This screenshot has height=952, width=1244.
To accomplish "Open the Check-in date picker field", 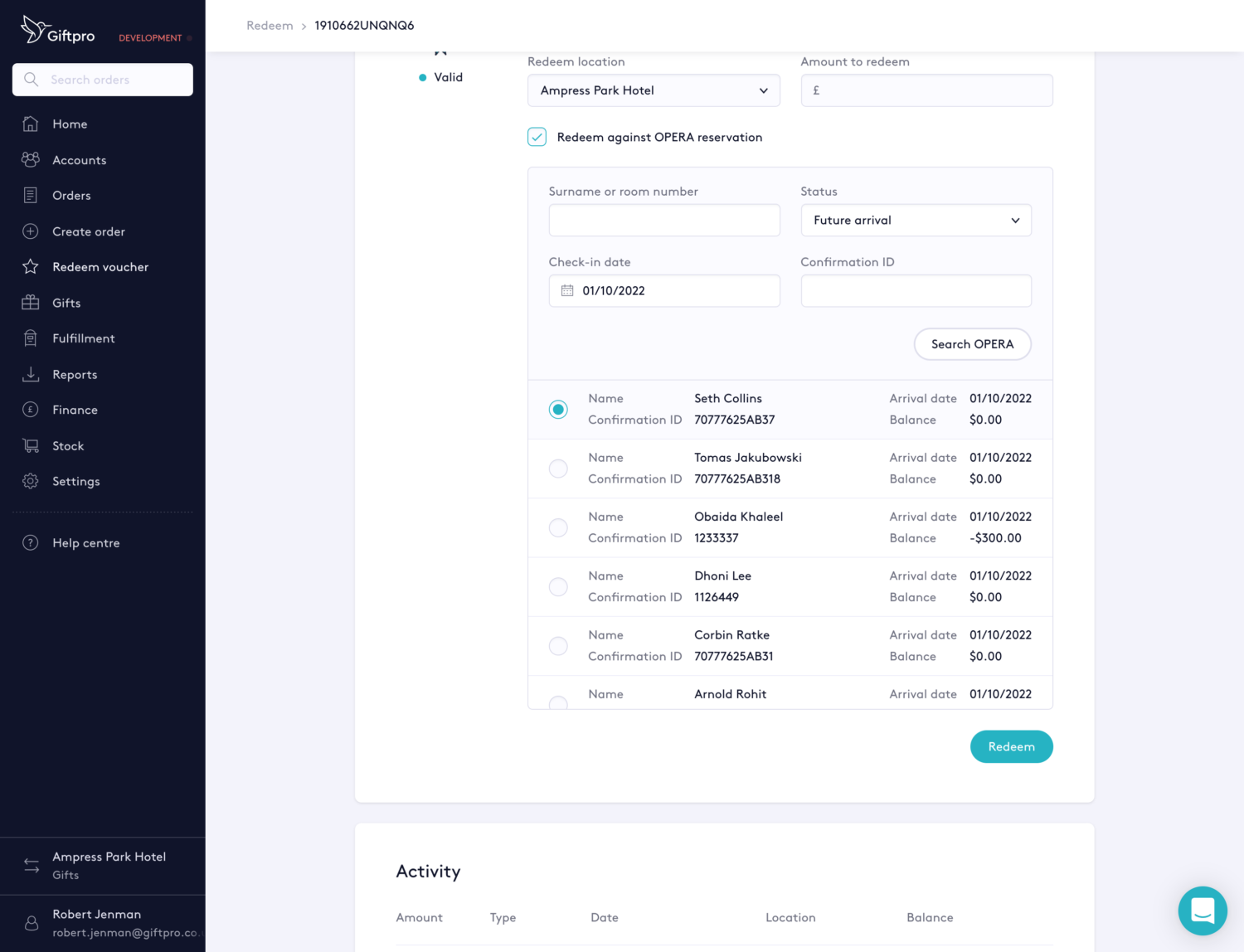I will [x=663, y=290].
